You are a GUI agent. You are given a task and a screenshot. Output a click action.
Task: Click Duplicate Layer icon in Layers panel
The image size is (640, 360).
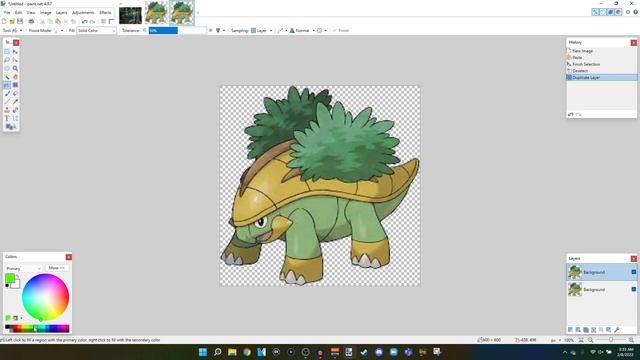(586, 330)
